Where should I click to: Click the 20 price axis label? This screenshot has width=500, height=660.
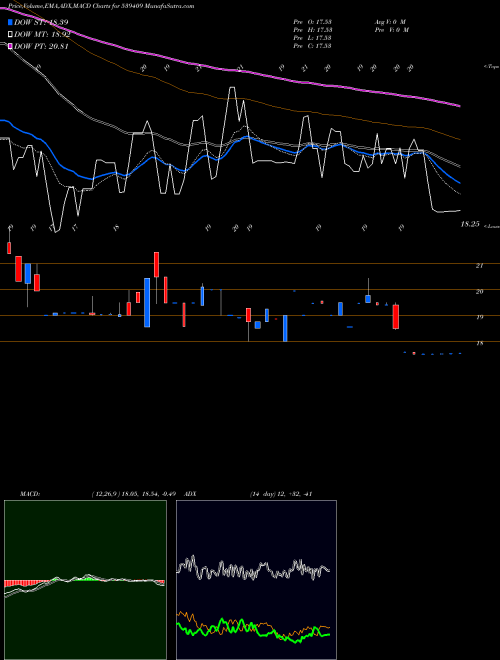479,291
